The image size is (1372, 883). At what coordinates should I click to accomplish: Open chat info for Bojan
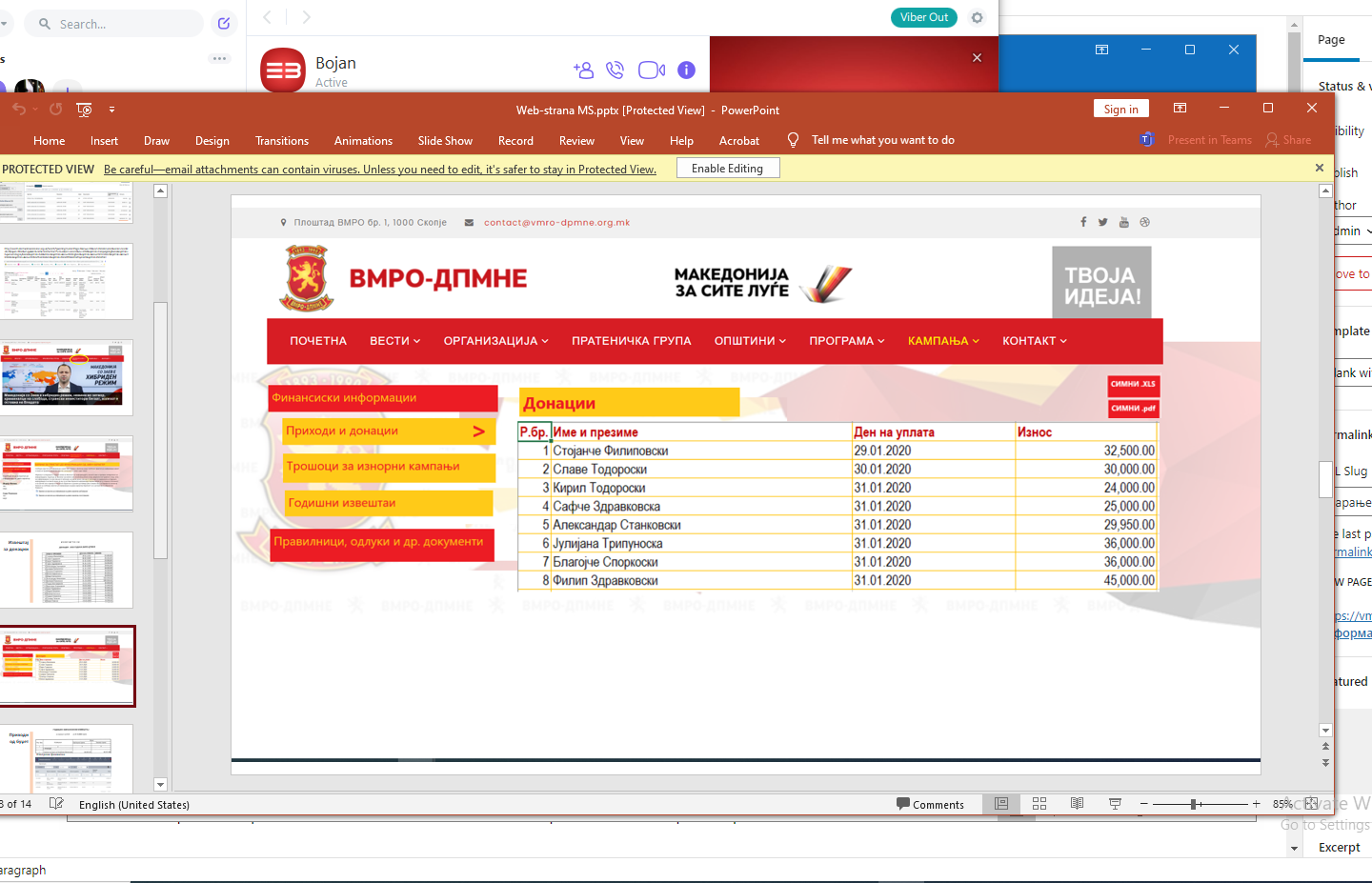(686, 70)
